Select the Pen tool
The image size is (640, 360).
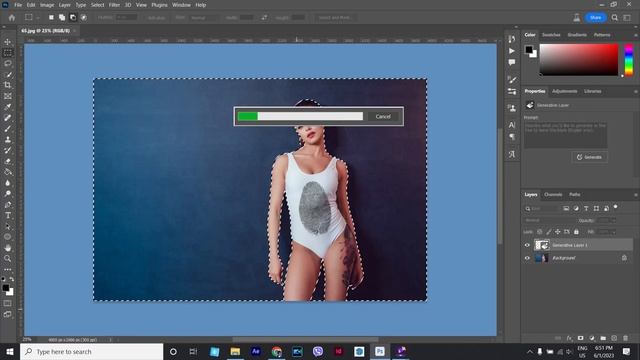tap(8, 204)
